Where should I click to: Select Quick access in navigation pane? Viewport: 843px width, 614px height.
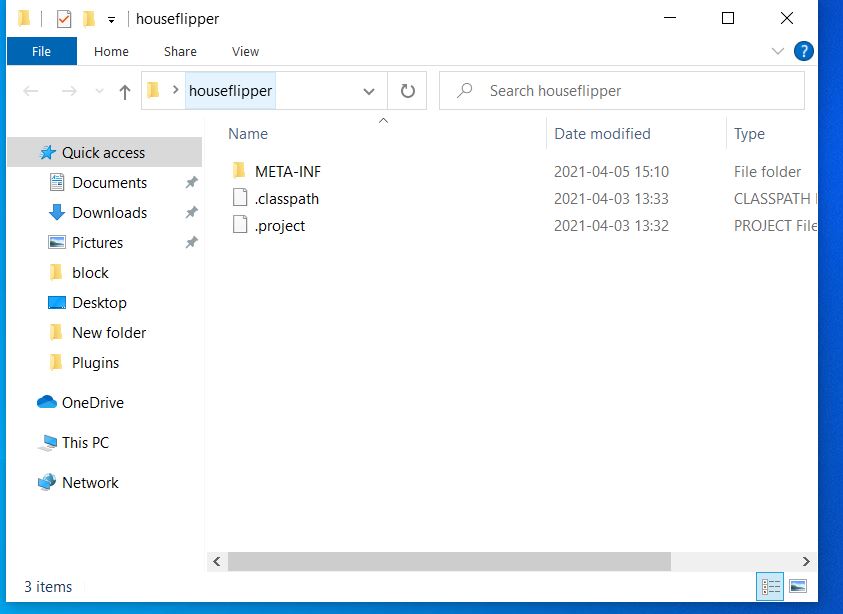pyautogui.click(x=103, y=153)
